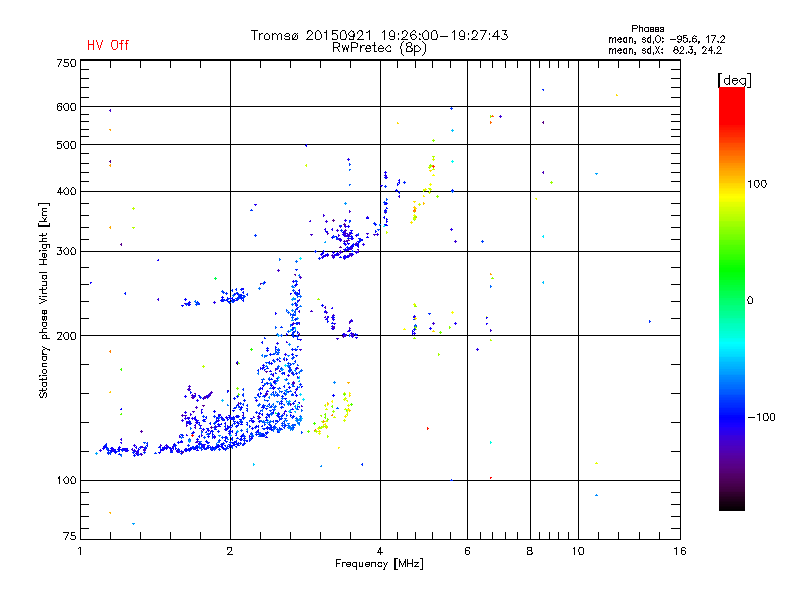The image size is (800, 600).
Task: Click the 'RwPretec (8p)' subtitle
Action: (379, 48)
